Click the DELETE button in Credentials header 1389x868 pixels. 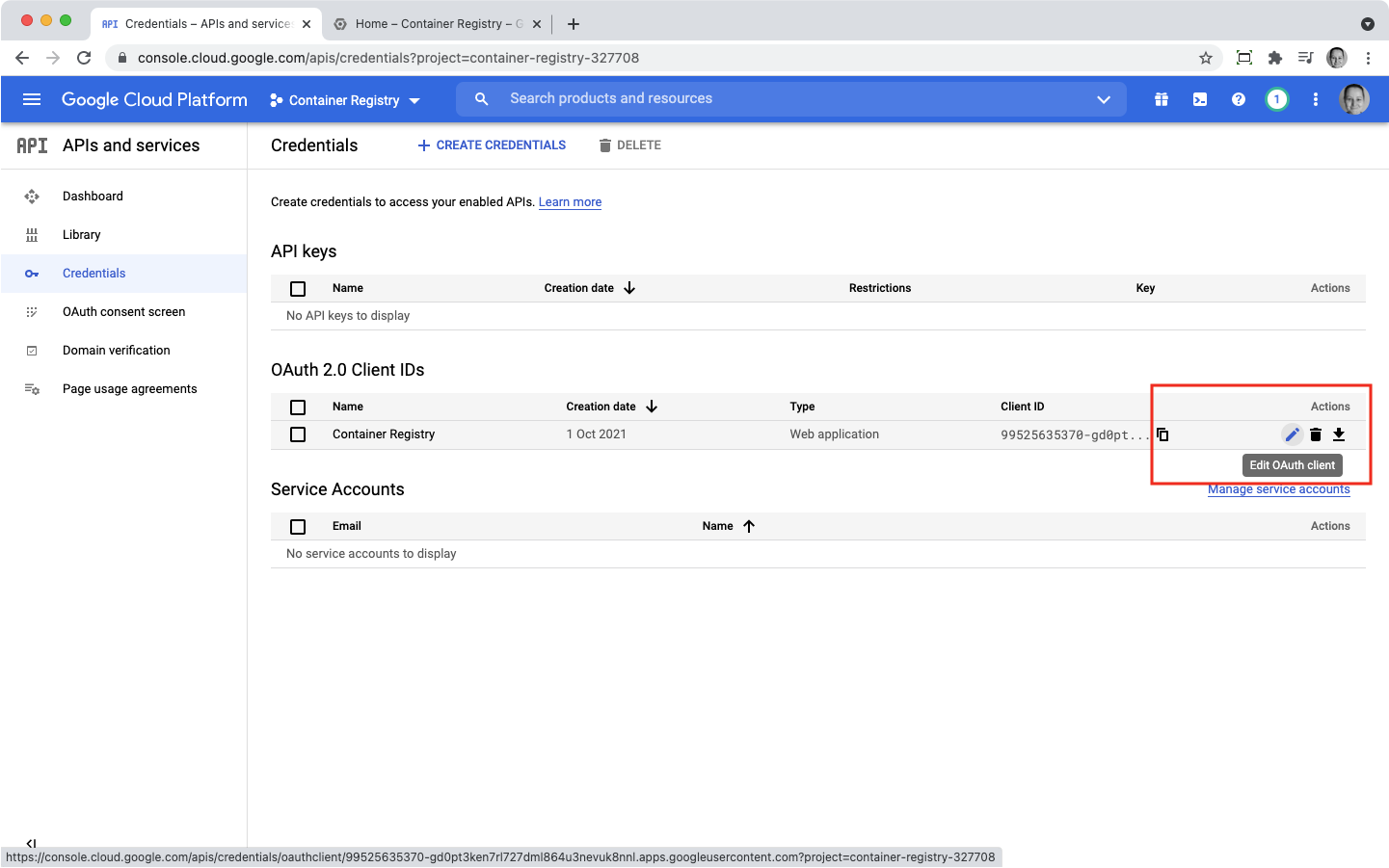[629, 145]
